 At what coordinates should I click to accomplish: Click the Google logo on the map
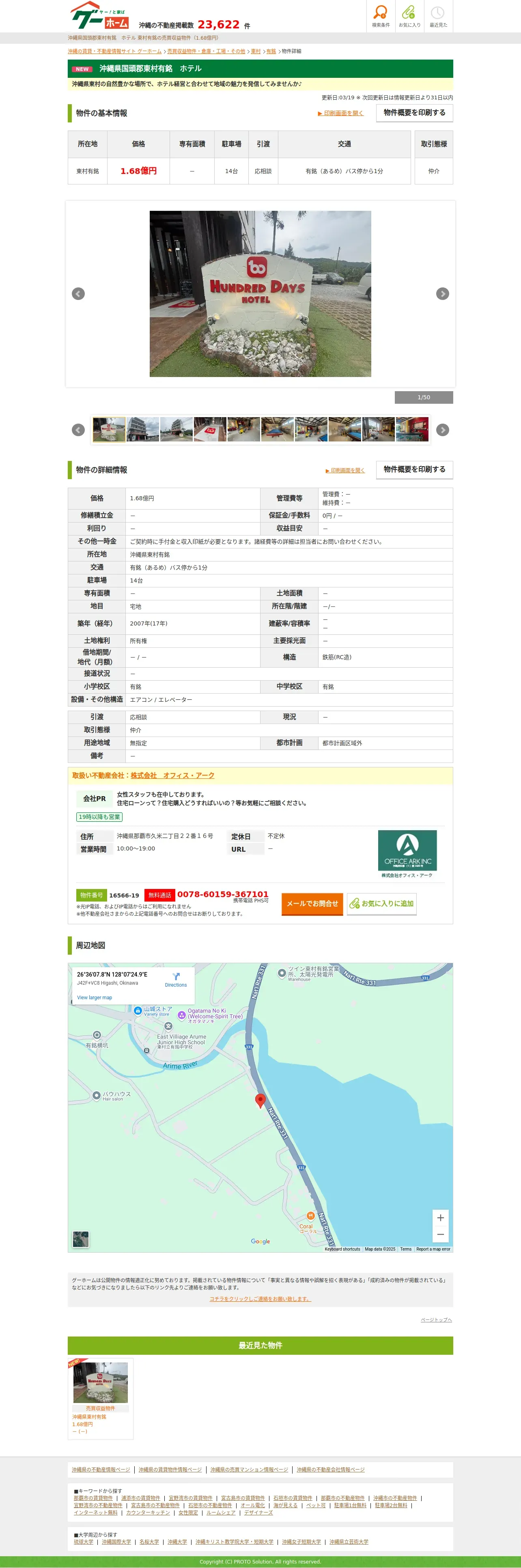coord(260,1241)
